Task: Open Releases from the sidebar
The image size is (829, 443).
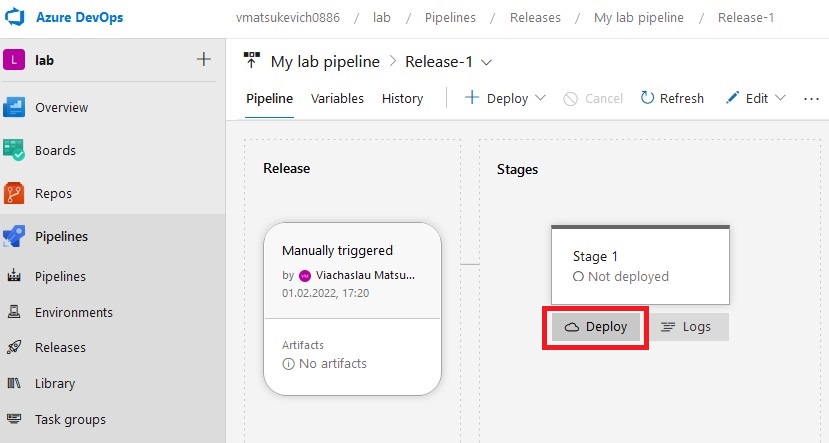Action: tap(60, 348)
